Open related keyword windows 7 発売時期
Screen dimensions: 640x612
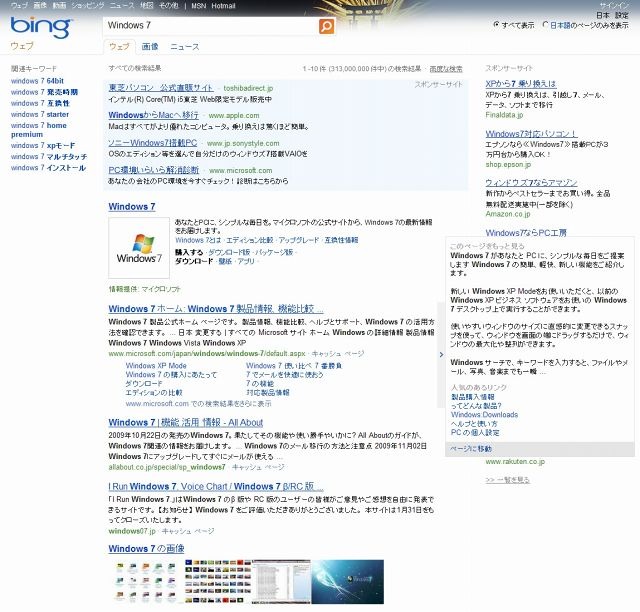pyautogui.click(x=44, y=92)
